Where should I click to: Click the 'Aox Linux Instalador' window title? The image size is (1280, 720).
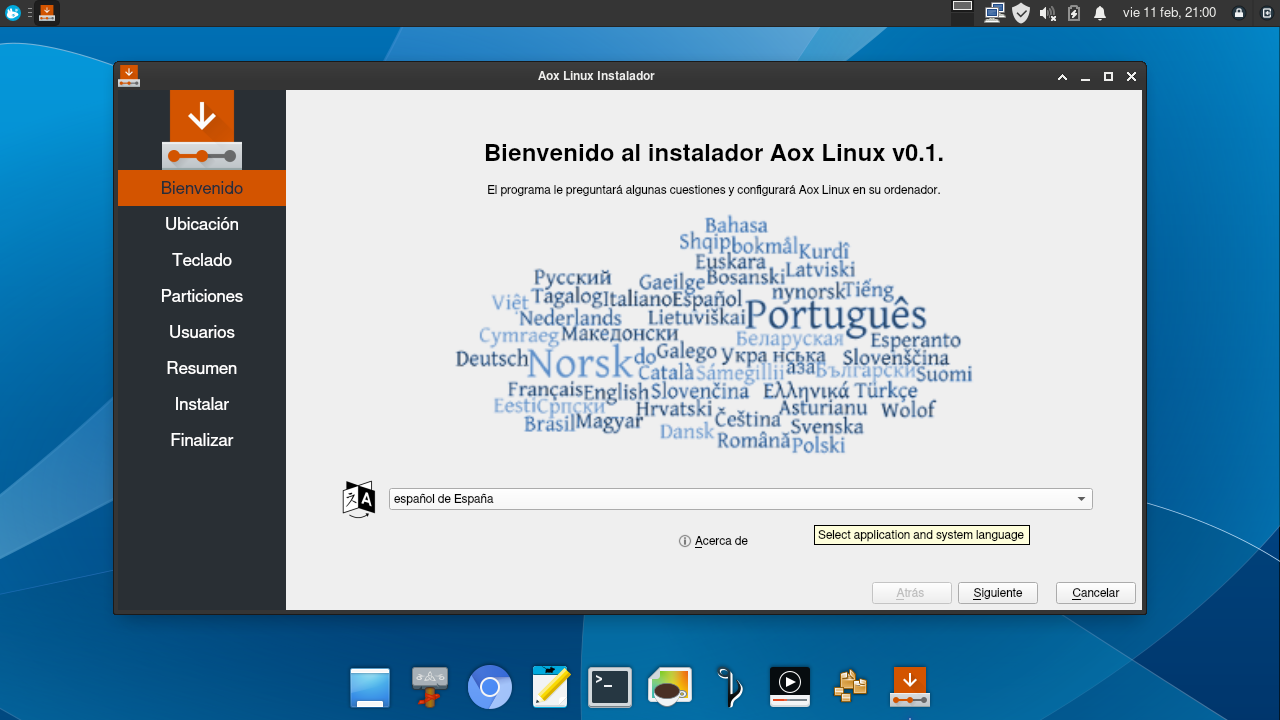click(x=596, y=76)
